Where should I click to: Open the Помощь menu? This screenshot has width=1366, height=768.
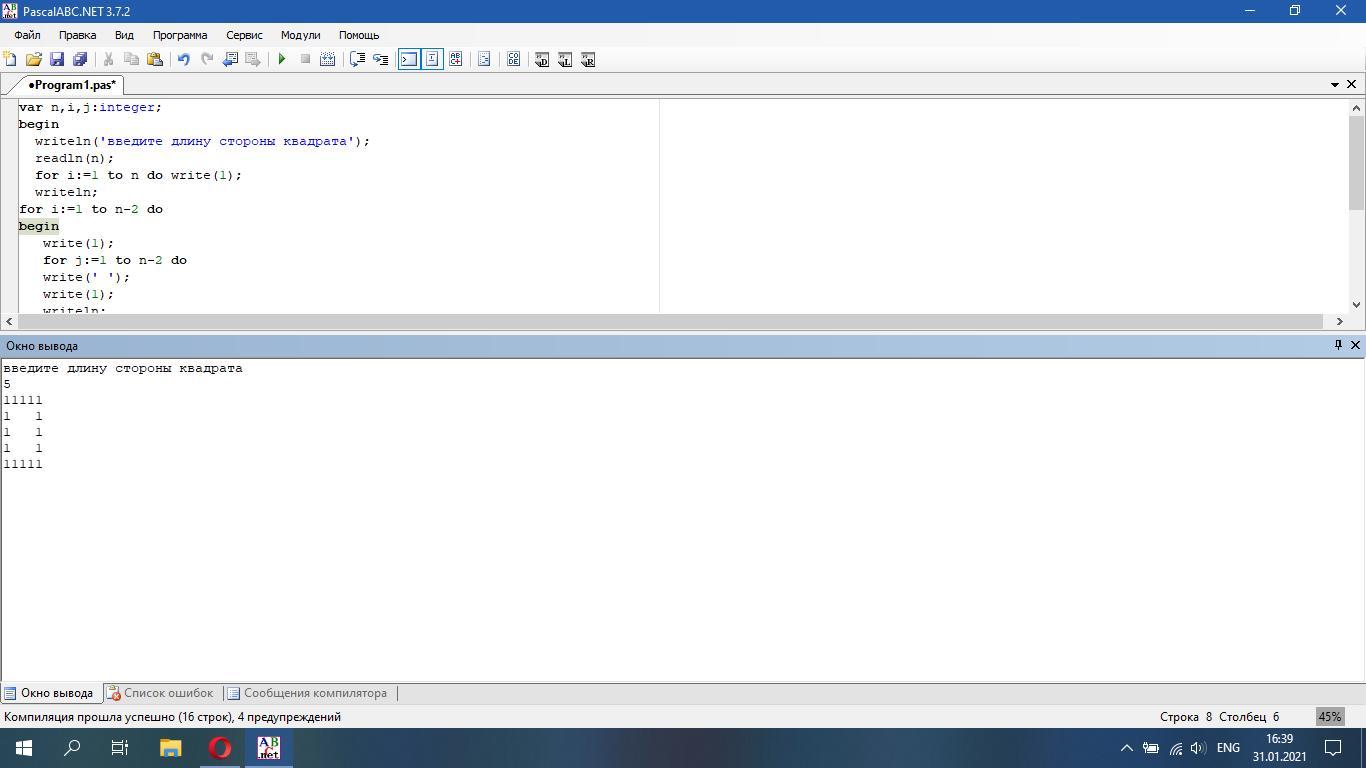click(x=359, y=35)
